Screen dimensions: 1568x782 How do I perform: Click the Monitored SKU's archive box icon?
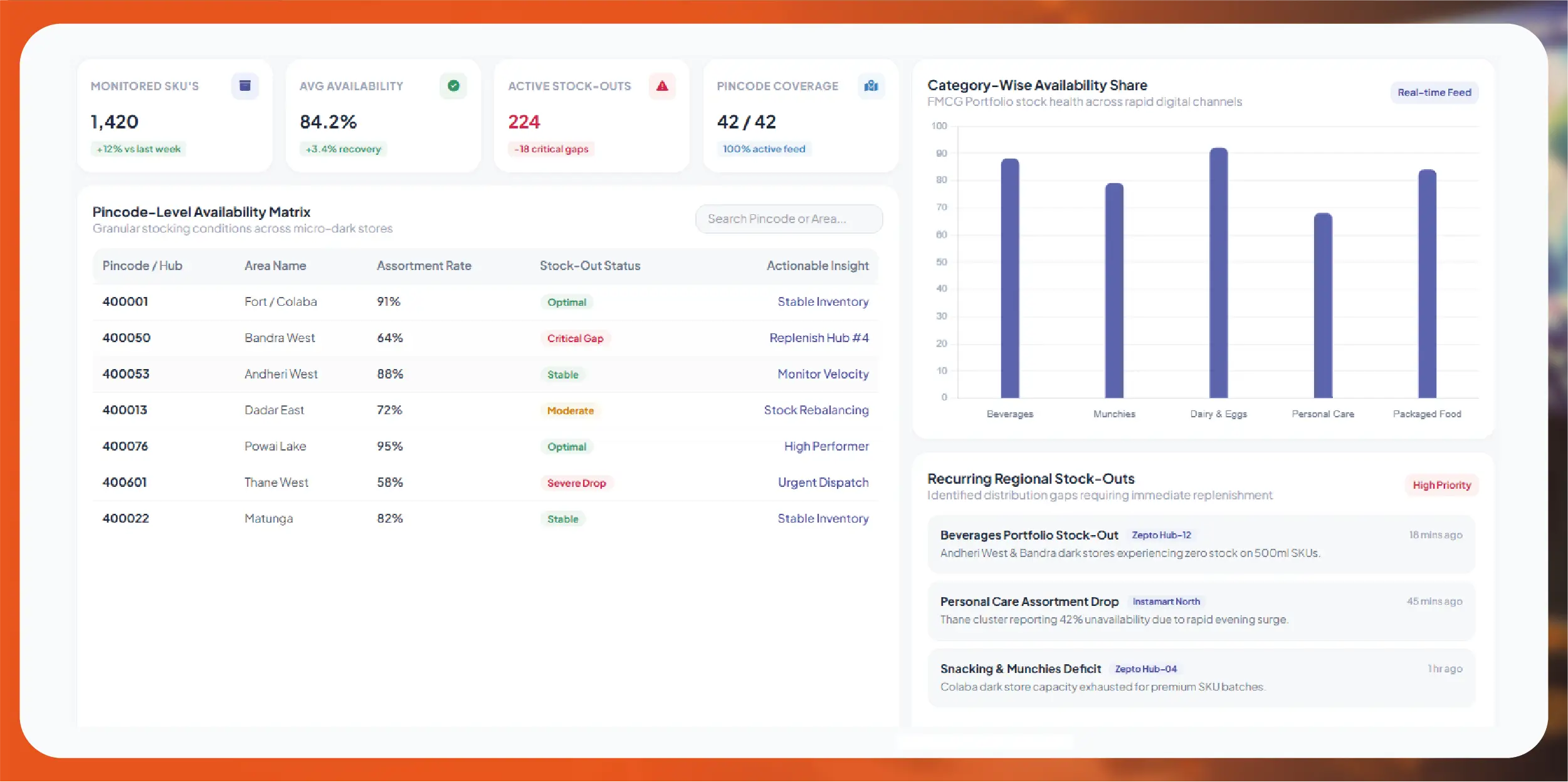(x=245, y=86)
